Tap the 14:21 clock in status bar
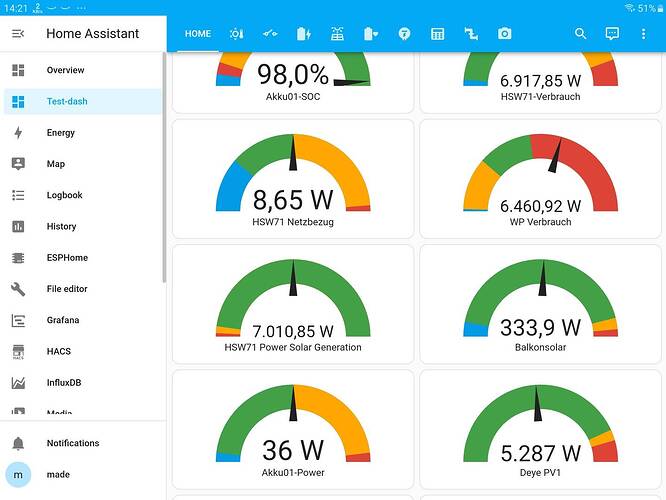The height and width of the screenshot is (500, 666). (15, 8)
